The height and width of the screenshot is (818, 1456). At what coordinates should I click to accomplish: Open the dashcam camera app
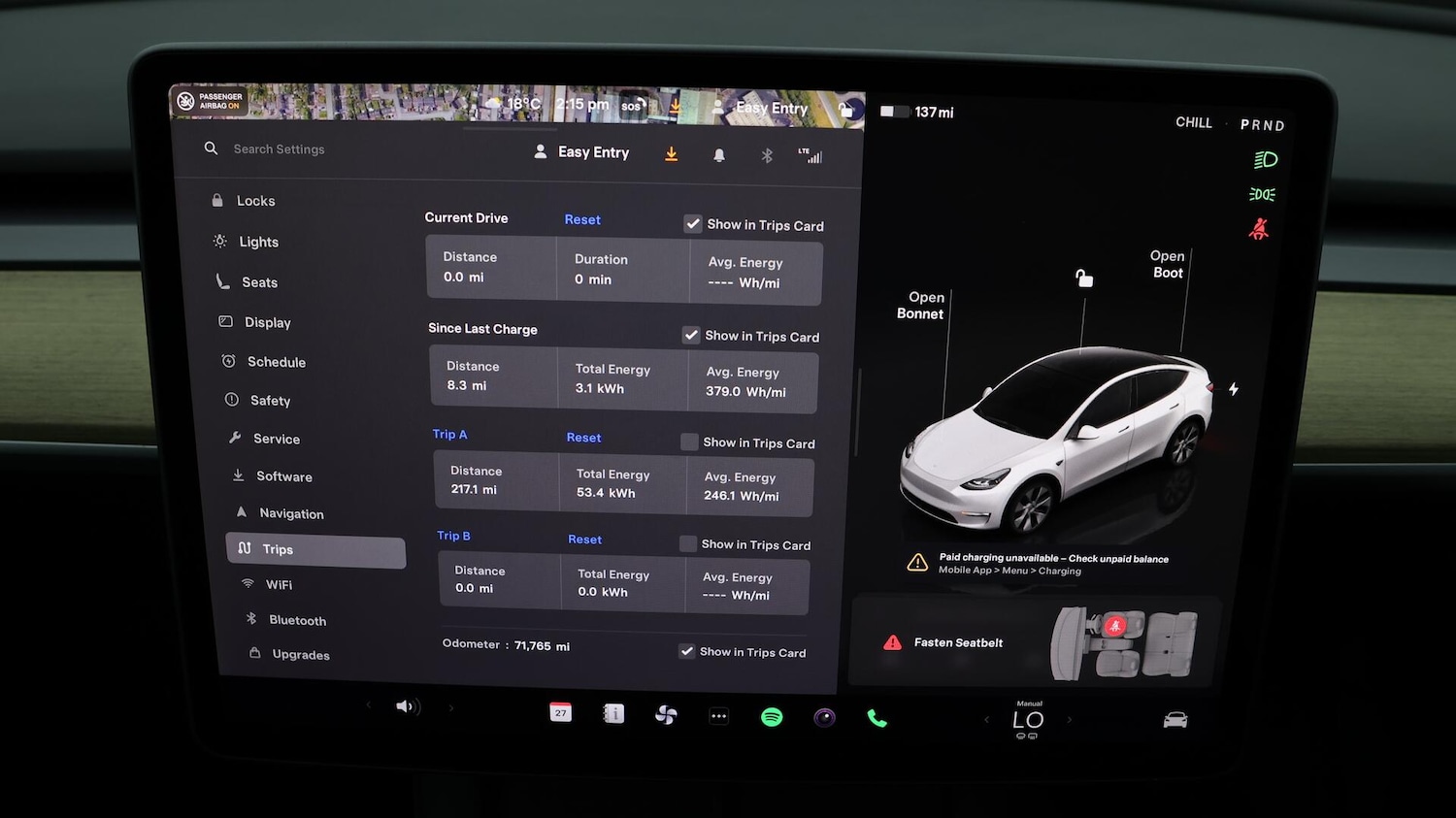click(824, 718)
